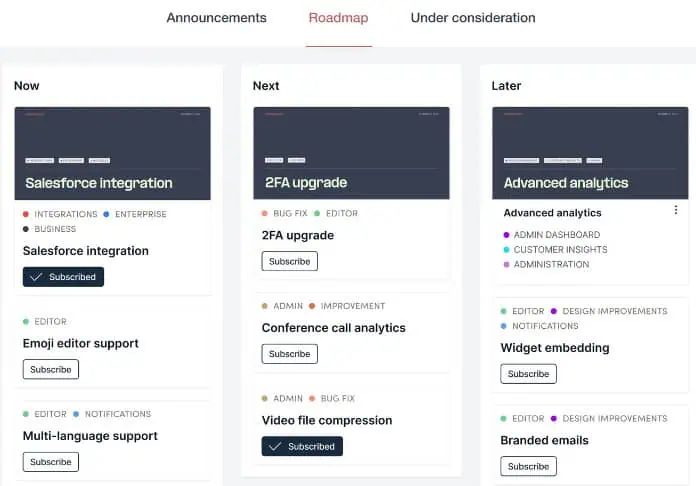696x486 pixels.
Task: Click IMPROVEMENT tag on Conference call analytics
Action: (348, 306)
